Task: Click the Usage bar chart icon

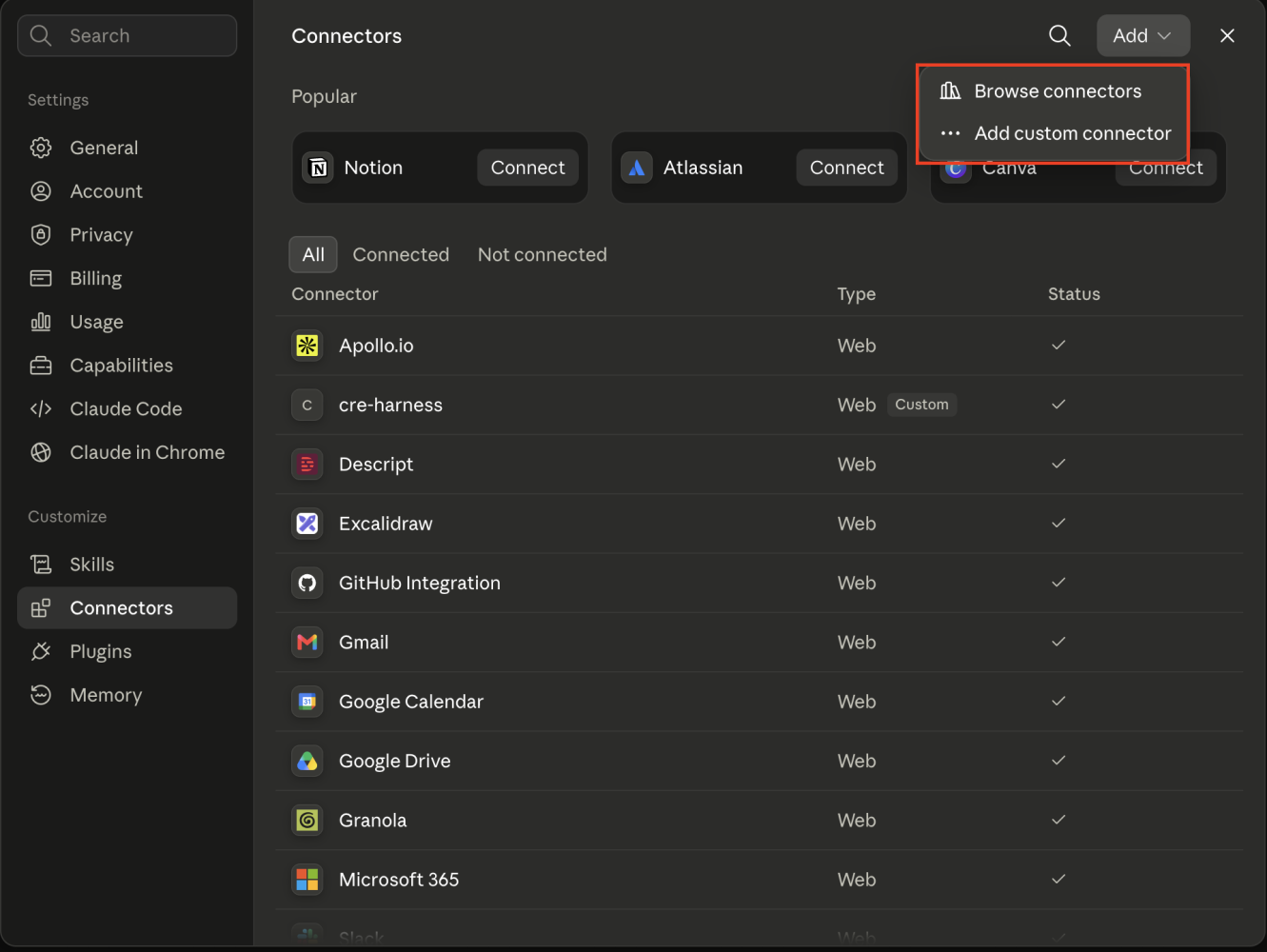Action: point(41,322)
